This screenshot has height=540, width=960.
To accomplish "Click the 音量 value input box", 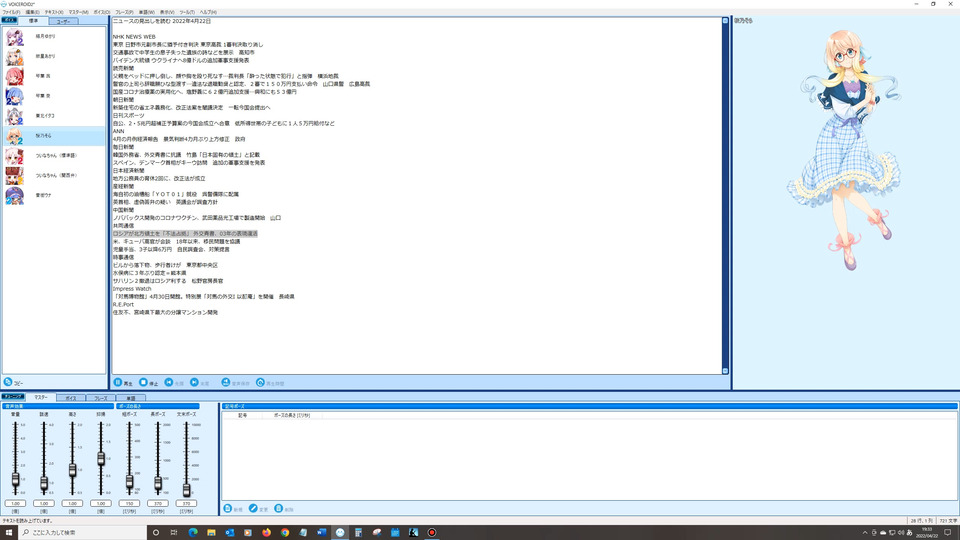I will tap(15, 503).
